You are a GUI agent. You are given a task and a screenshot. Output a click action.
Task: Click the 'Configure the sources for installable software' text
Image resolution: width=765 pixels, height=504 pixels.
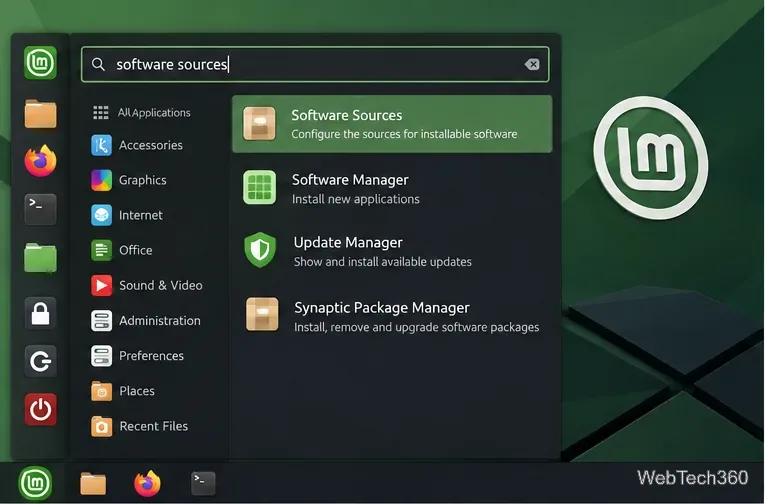[404, 134]
